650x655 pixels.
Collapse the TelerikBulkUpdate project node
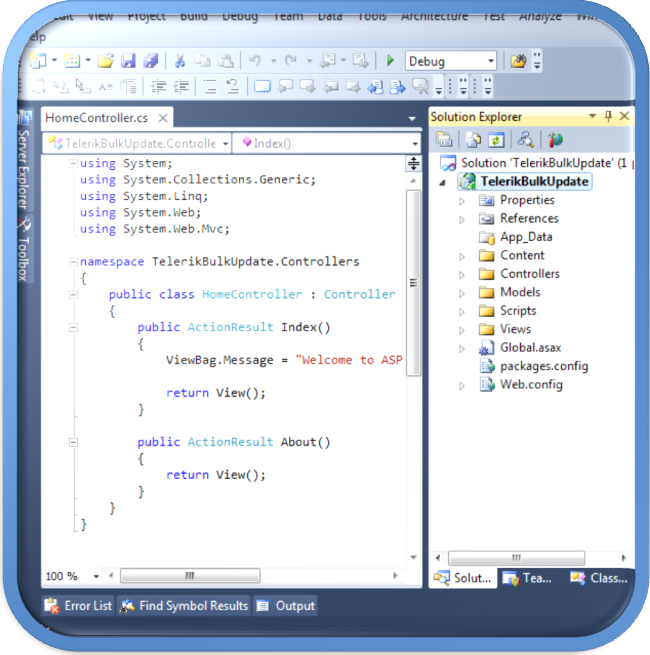[443, 183]
